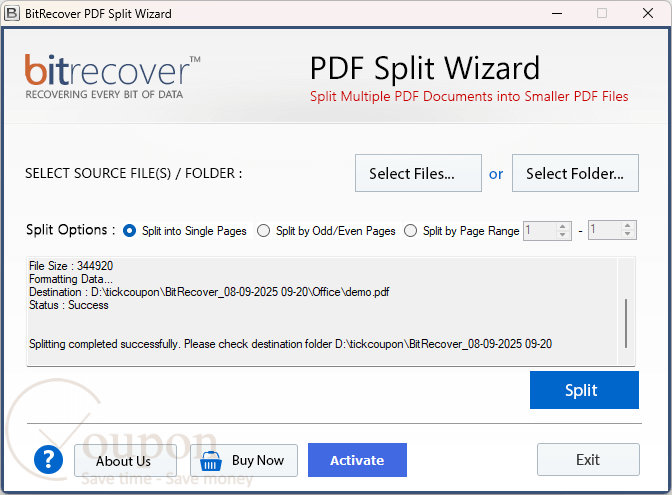Decrease the start page range value
672x495 pixels.
tap(563, 235)
